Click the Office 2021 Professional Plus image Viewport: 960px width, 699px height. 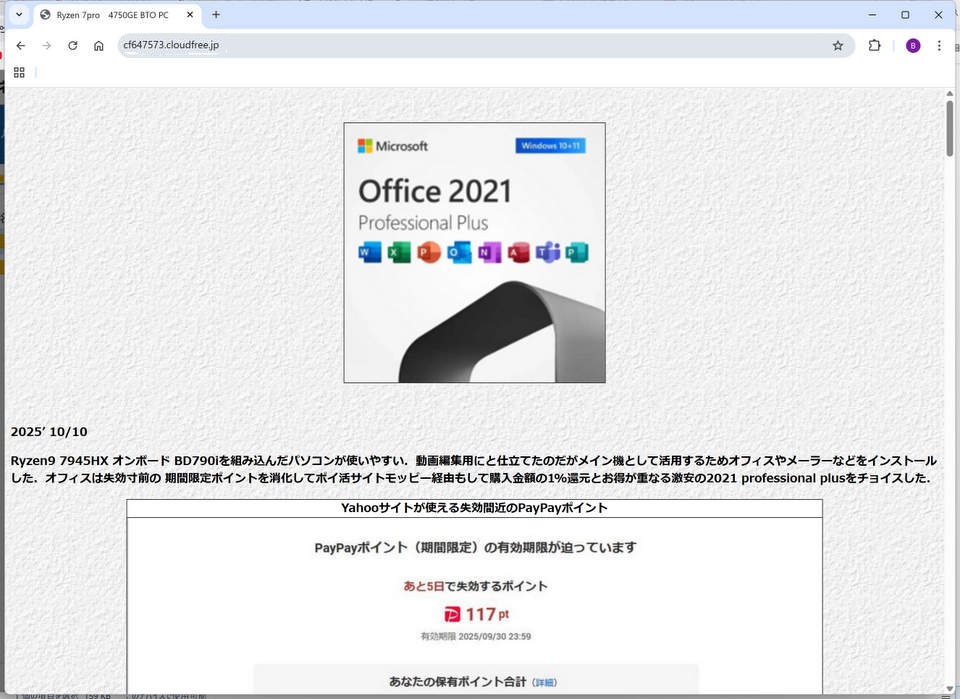point(474,252)
